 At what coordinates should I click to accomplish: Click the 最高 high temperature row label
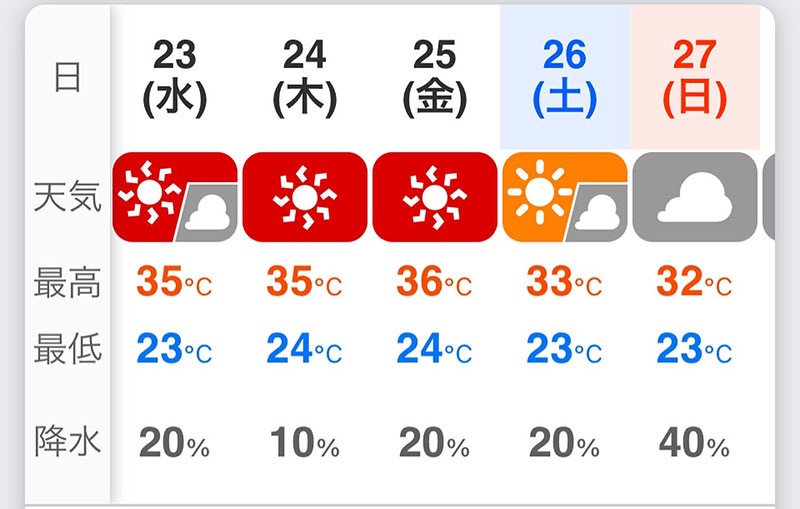[x=67, y=285]
